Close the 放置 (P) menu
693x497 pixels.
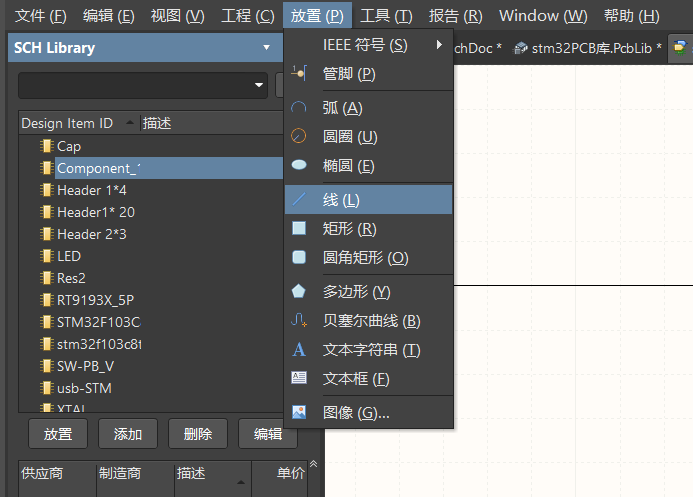tap(317, 16)
